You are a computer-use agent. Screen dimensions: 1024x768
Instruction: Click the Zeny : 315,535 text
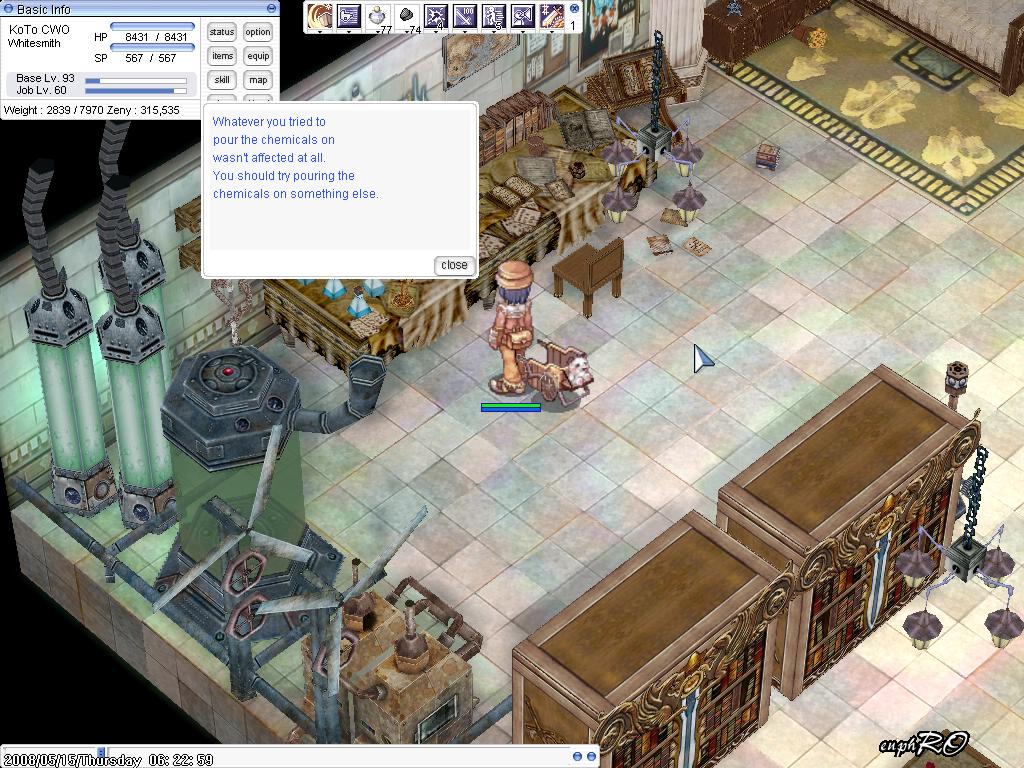click(143, 110)
